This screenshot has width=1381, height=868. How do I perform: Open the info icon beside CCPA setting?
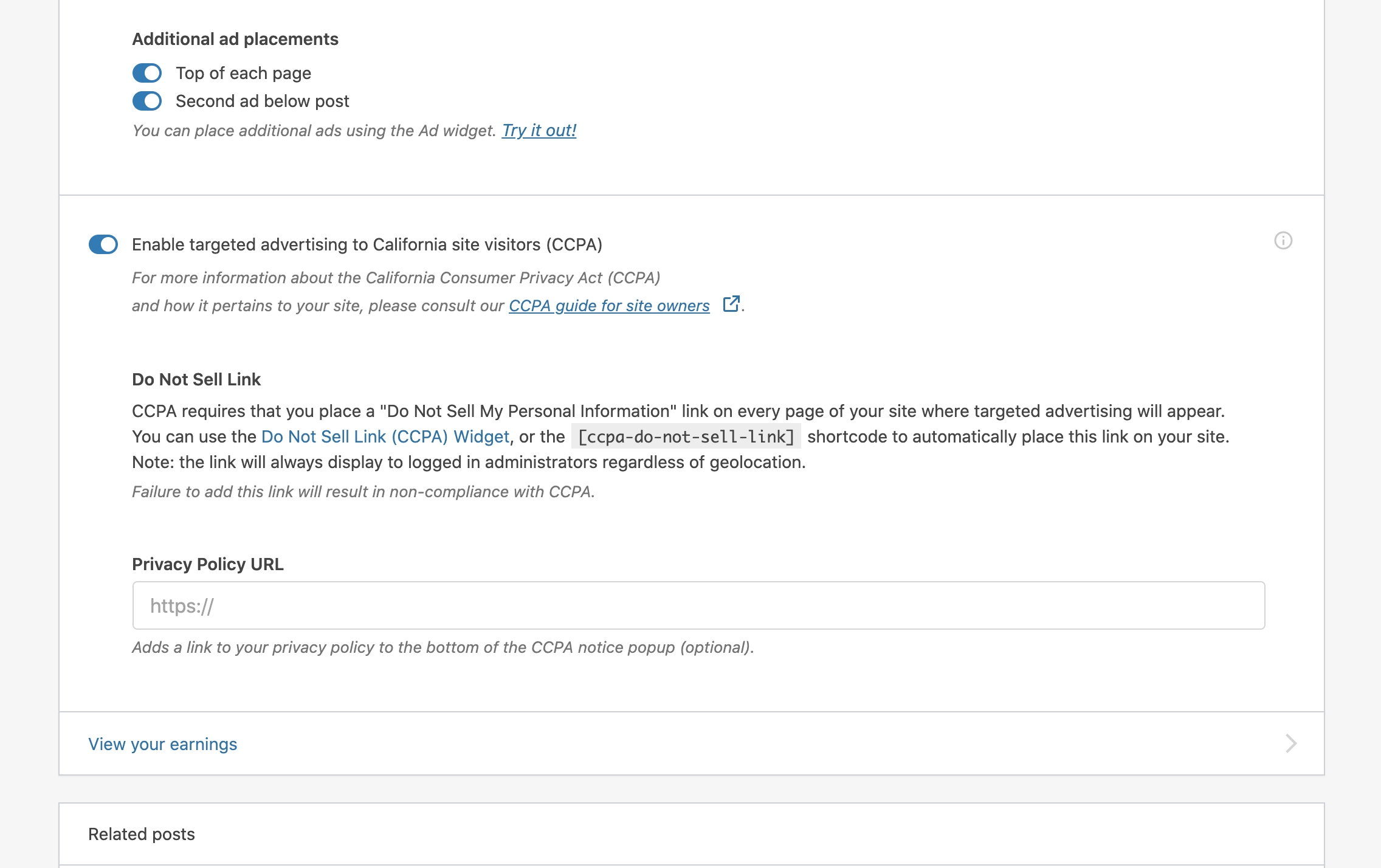coord(1283,241)
